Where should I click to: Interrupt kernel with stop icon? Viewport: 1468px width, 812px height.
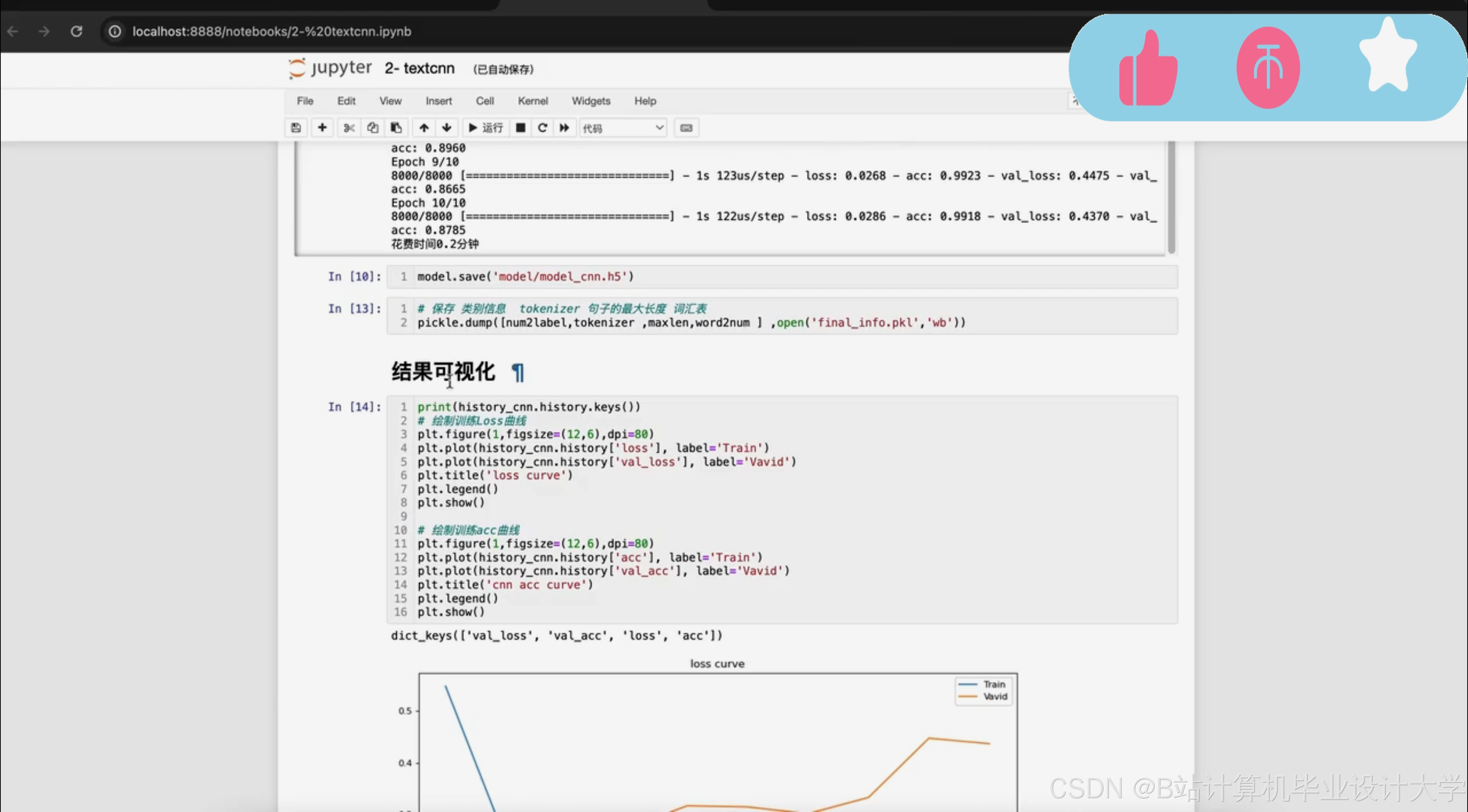520,128
